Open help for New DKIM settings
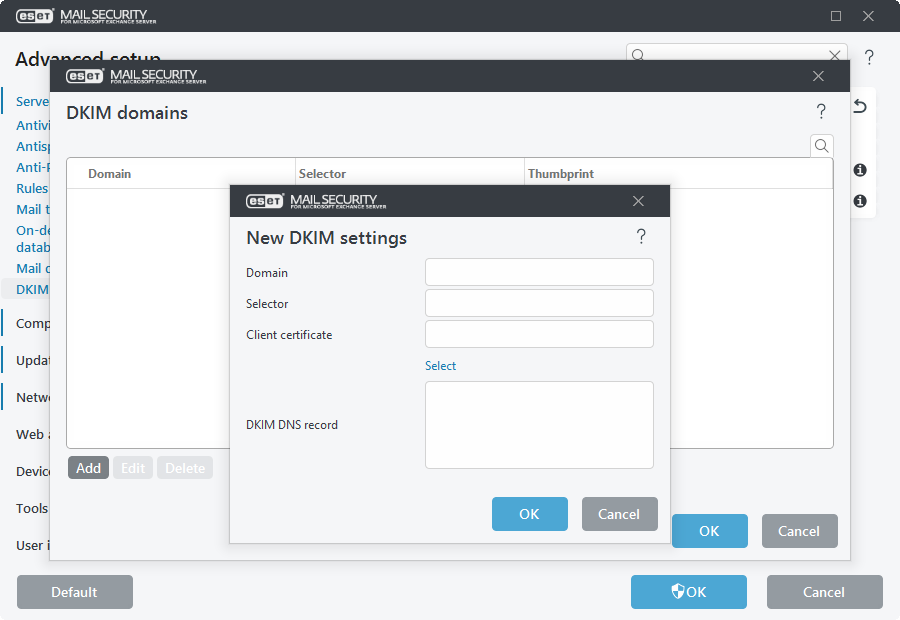Screen dimensions: 900x620 coord(641,236)
